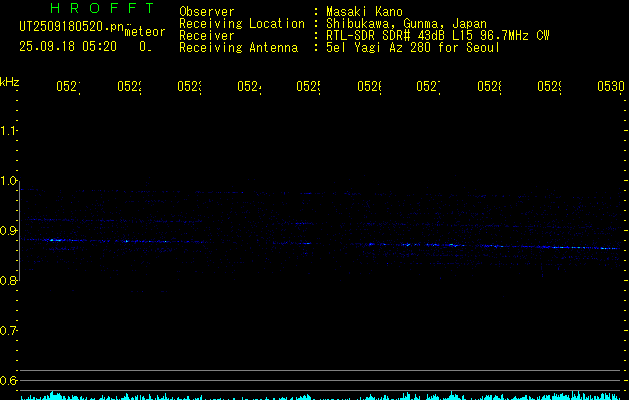Click the 0522 time marker
Viewport: 629px width, 400px height.
129,86
